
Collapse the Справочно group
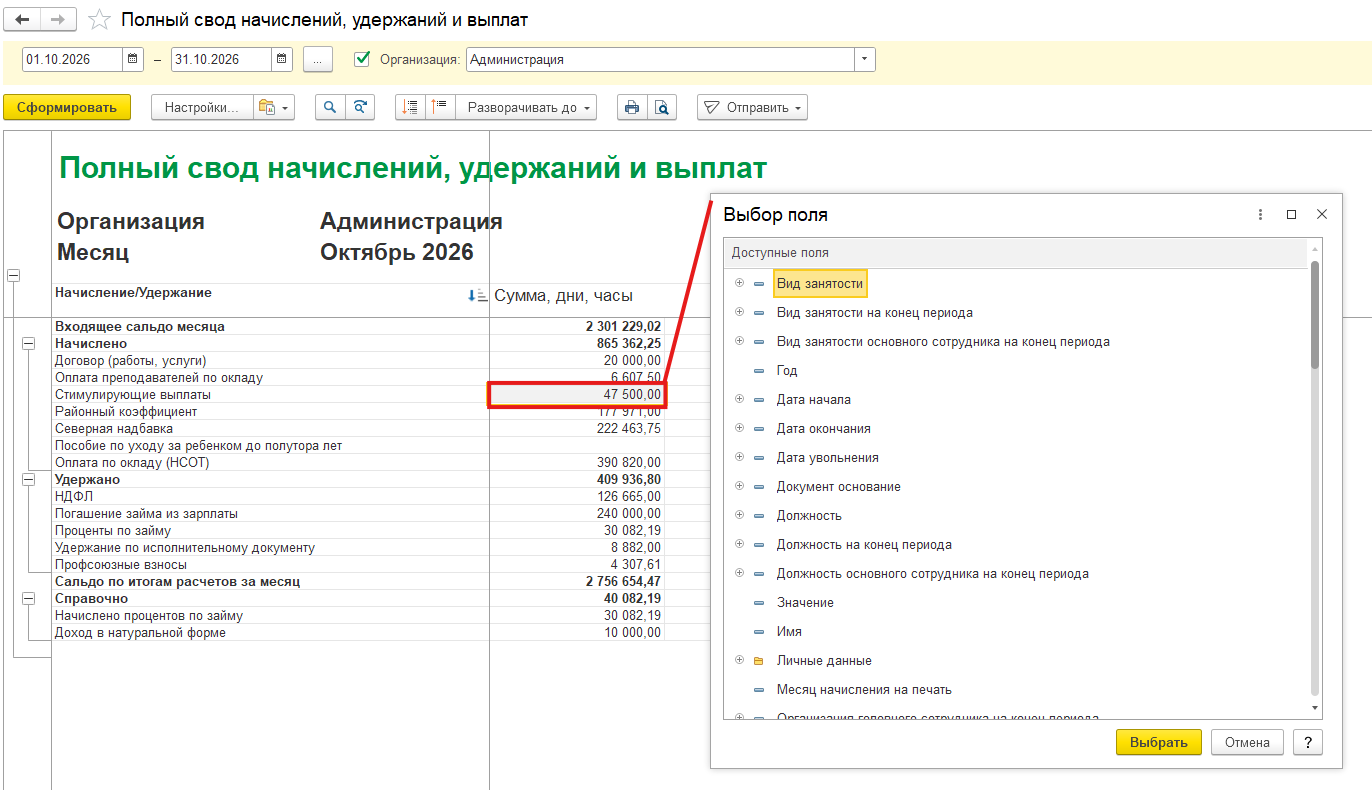pos(28,599)
